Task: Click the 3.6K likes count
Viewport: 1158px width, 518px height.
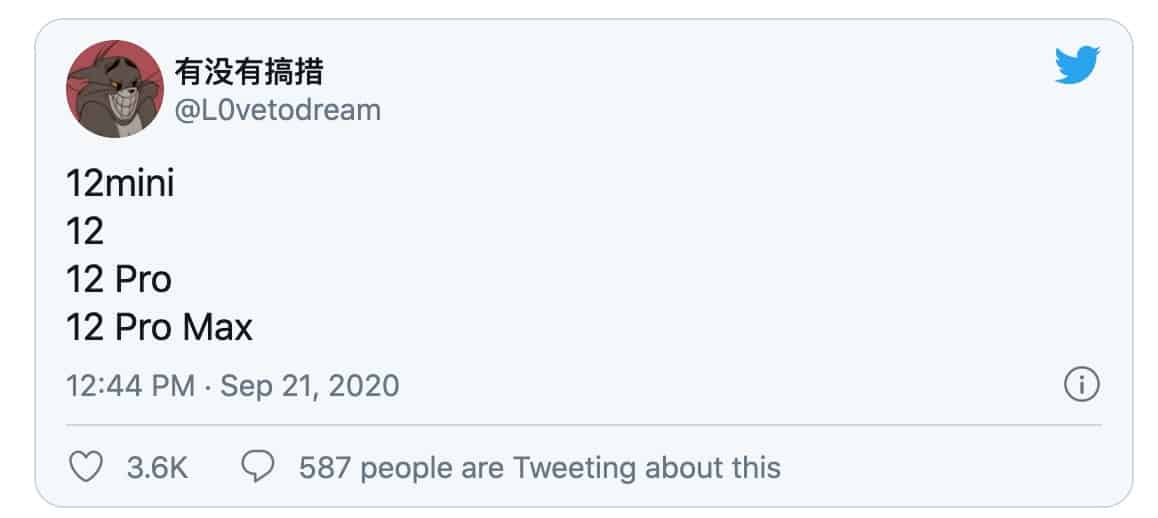Action: point(158,467)
